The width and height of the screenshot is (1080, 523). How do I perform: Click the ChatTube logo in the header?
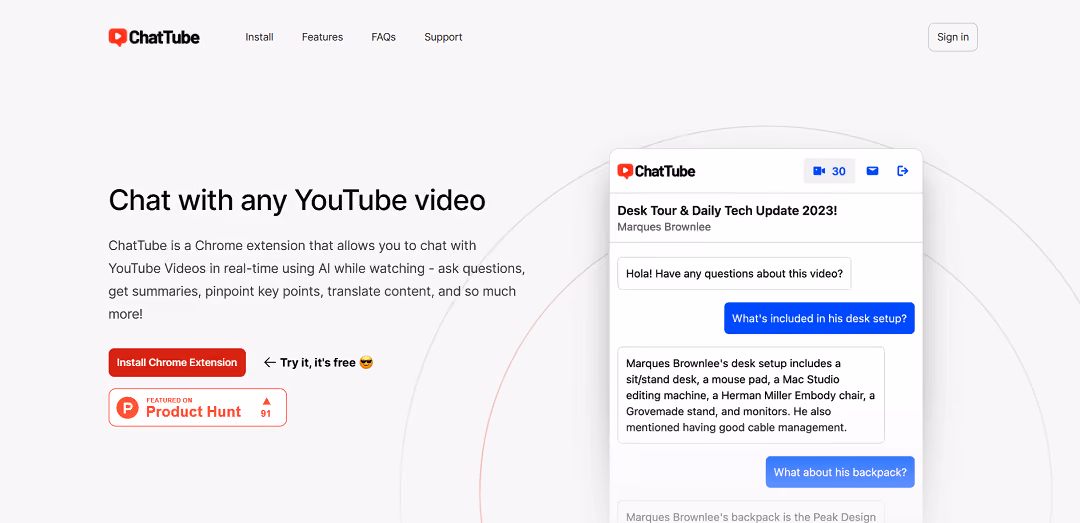154,37
